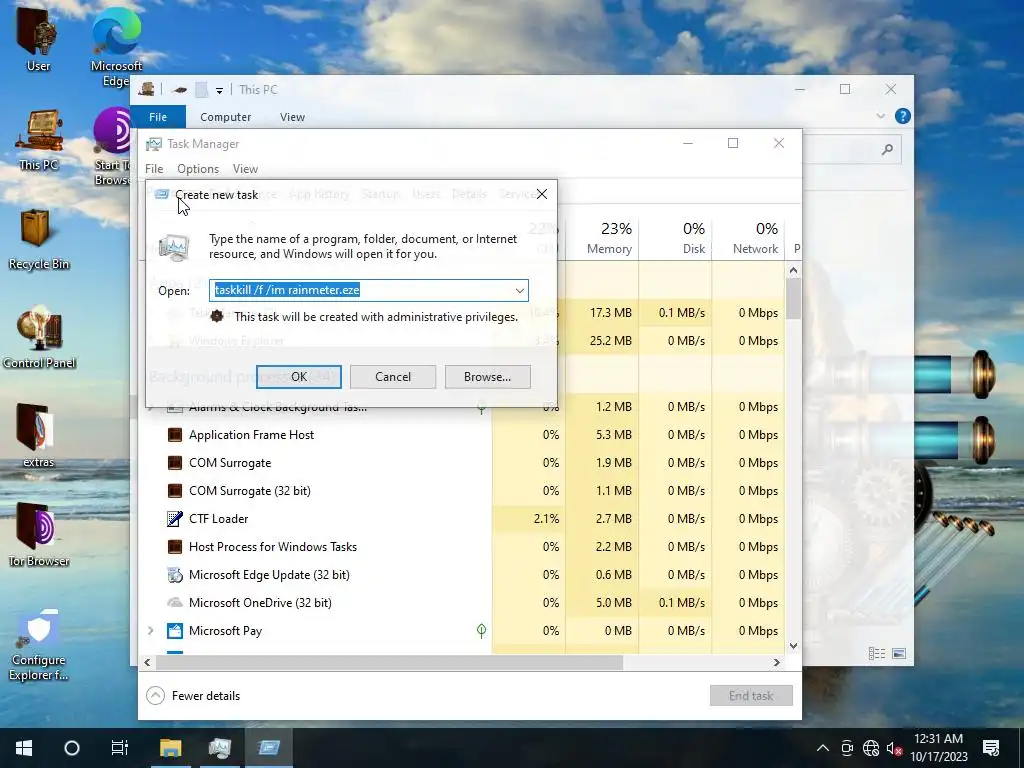Open Task Manager View menu
1024x768 pixels.
245,168
